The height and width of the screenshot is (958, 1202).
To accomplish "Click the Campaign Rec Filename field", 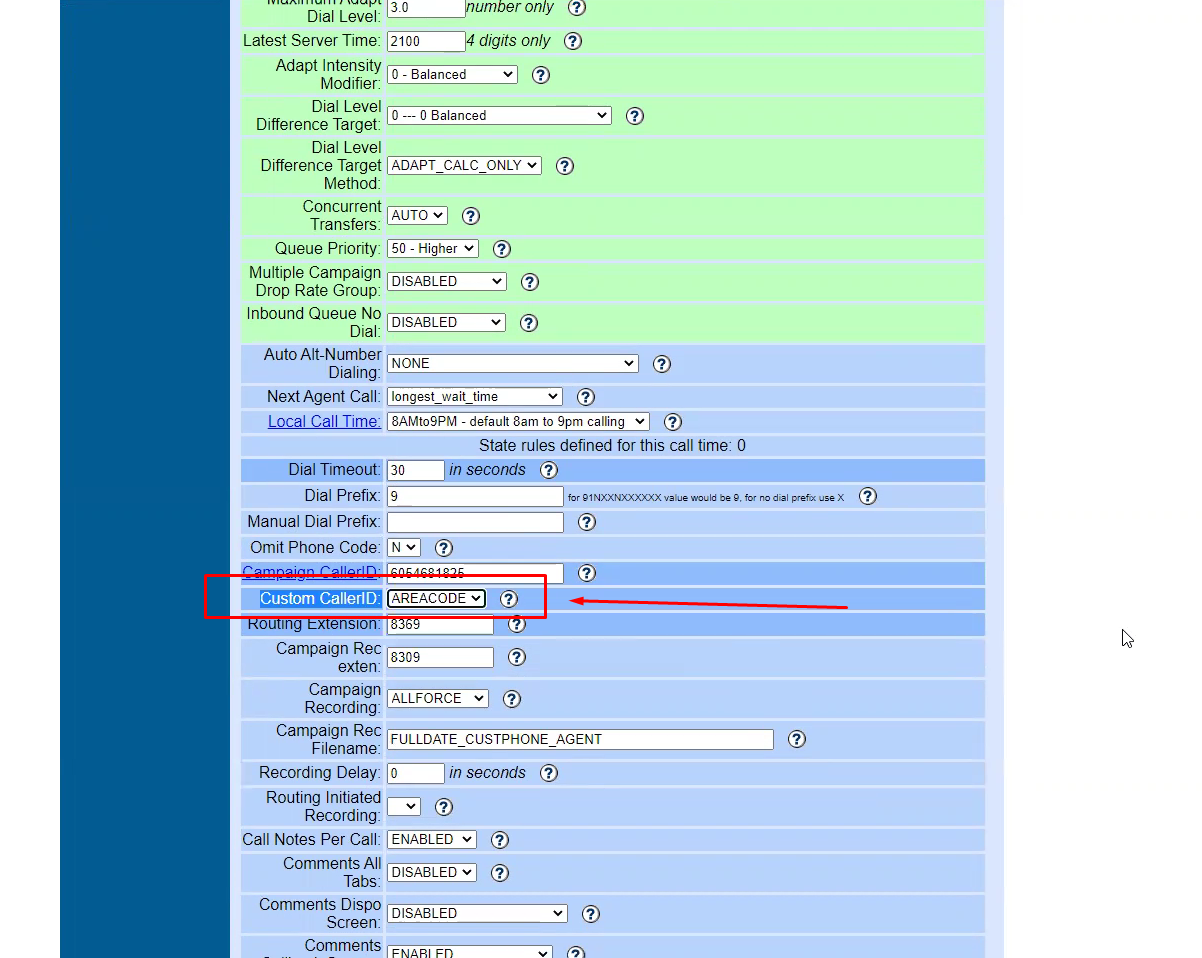I will 580,739.
